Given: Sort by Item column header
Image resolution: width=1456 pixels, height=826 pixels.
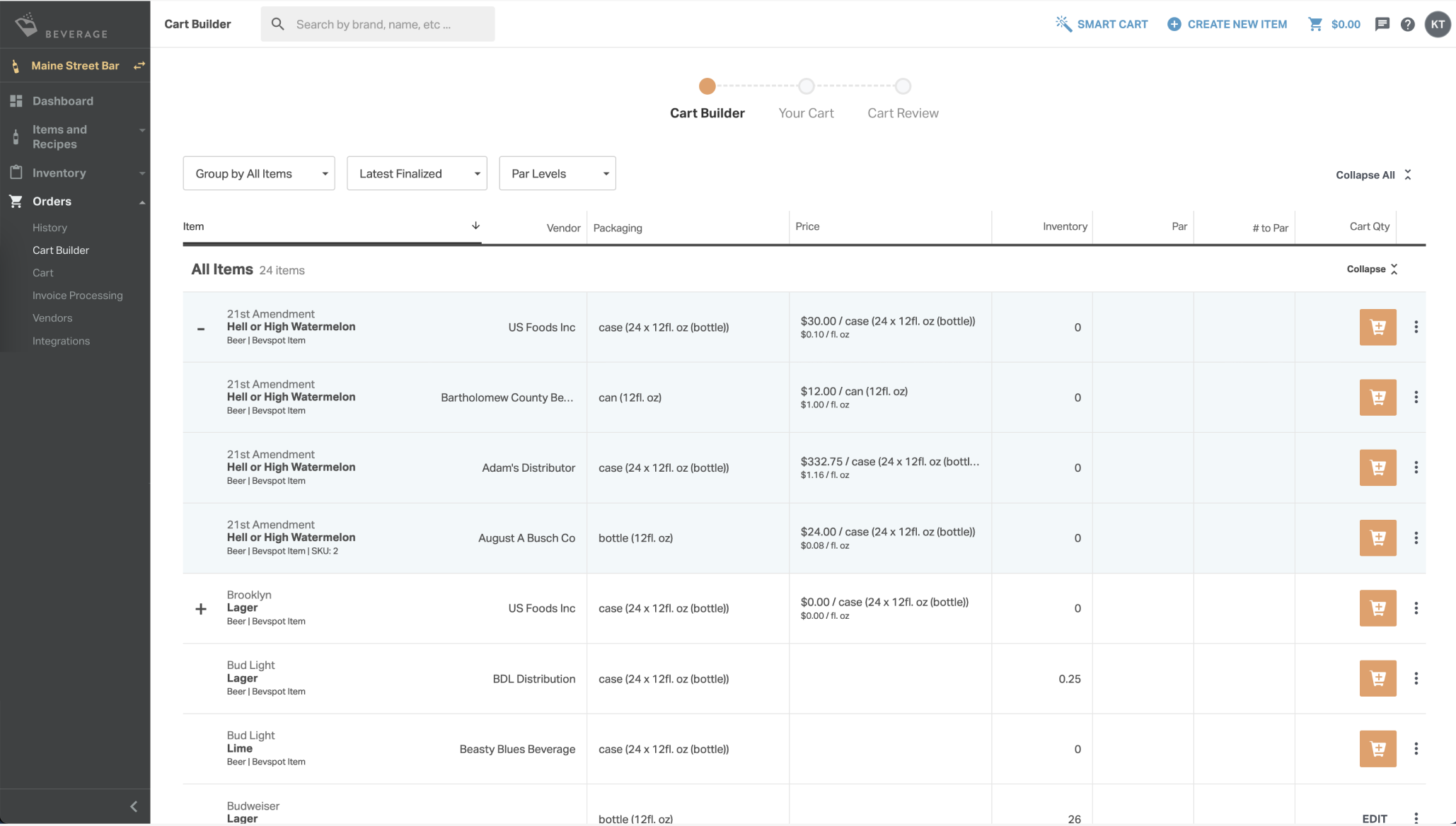Looking at the screenshot, I should pyautogui.click(x=193, y=226).
